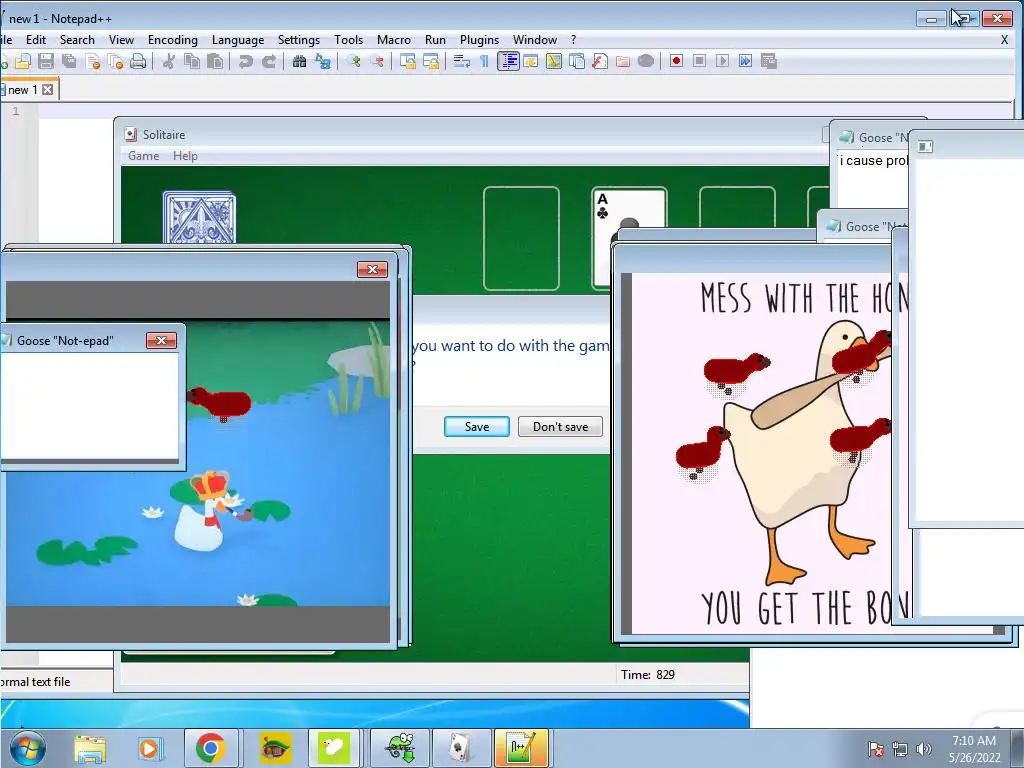Toggle word wrap icon in Notepad++ toolbar
Screen dimensions: 1024x768
(462, 61)
